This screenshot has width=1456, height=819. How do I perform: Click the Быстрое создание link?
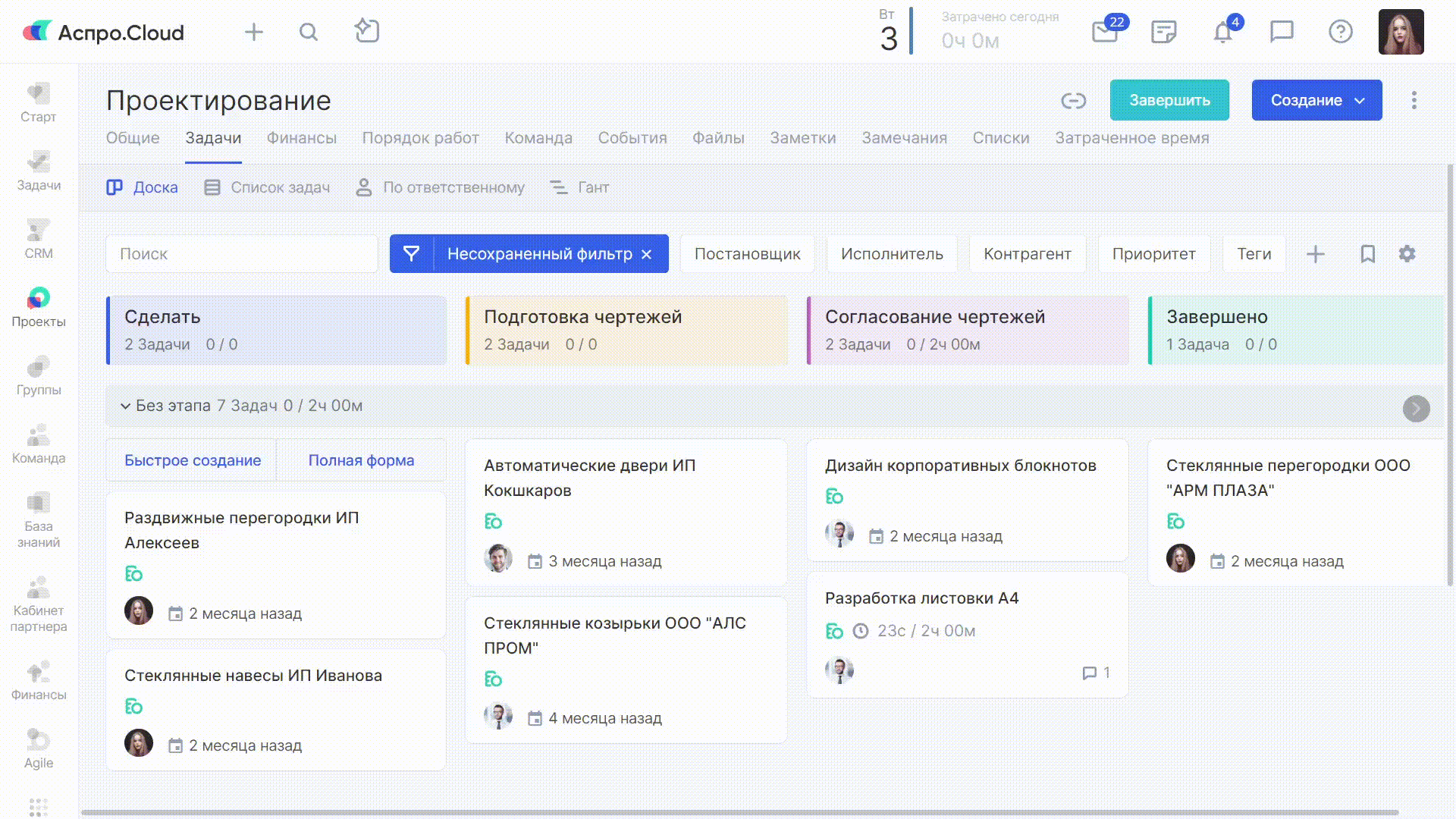(x=193, y=460)
